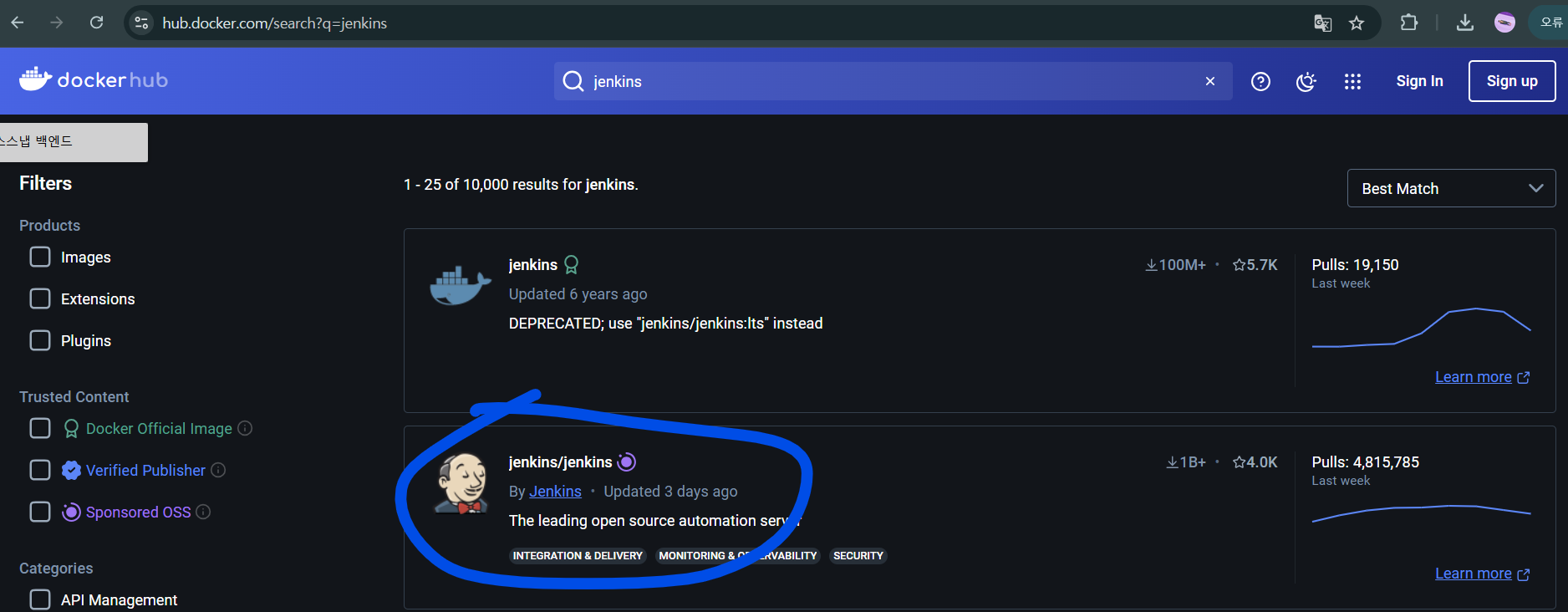This screenshot has height=612, width=1568.
Task: Open the Best Match sort dropdown
Action: pyautogui.click(x=1451, y=188)
